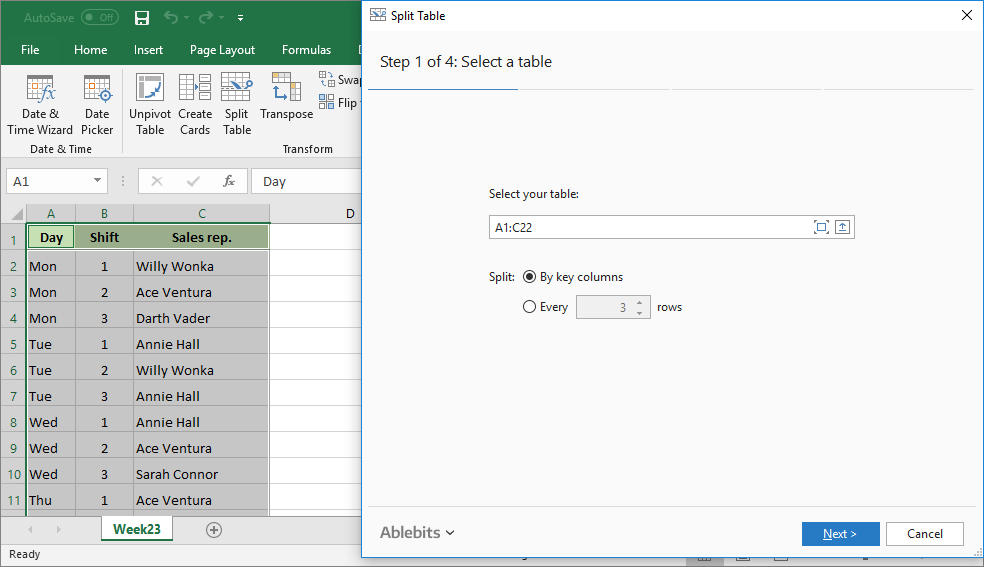984x567 pixels.
Task: Click the formula bar Cancel X icon
Action: click(157, 181)
